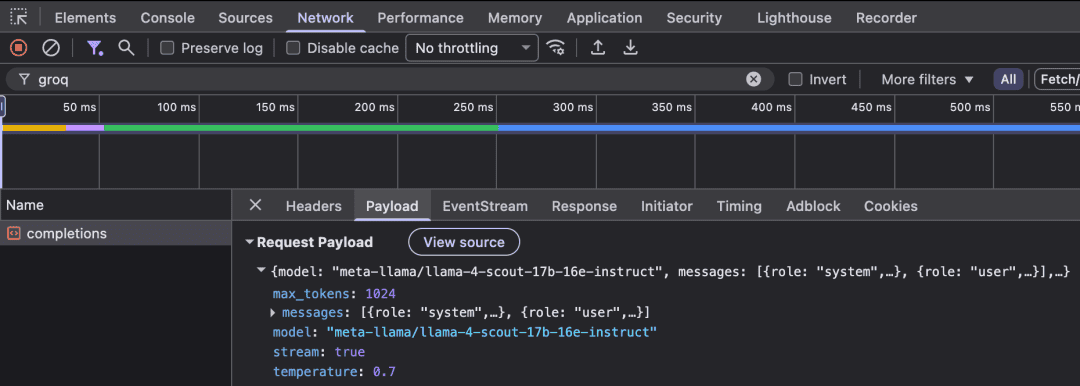
Task: Click the blue segment of waterfall bar
Action: pos(789,128)
